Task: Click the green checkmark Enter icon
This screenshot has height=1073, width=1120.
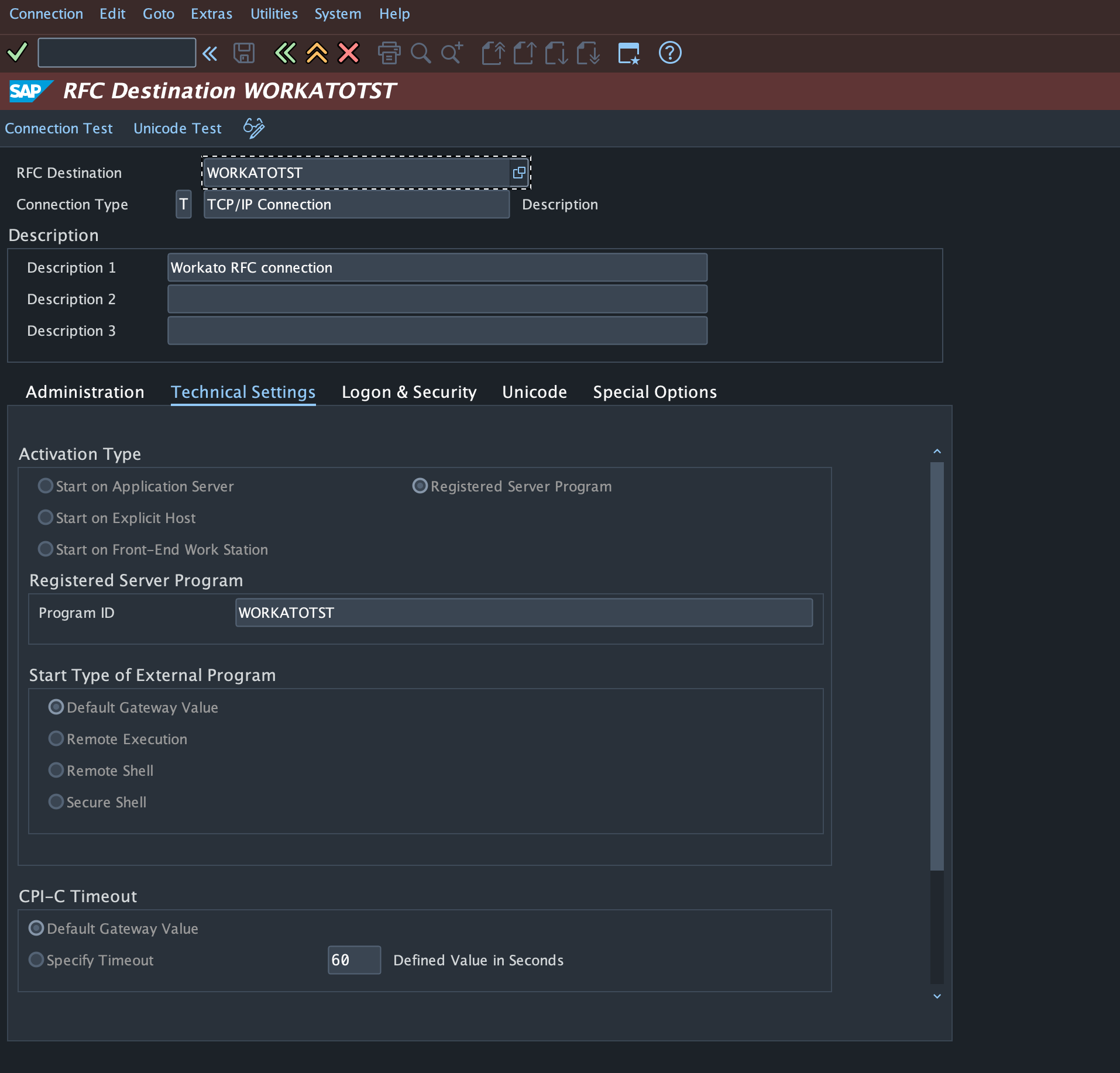Action: point(17,53)
